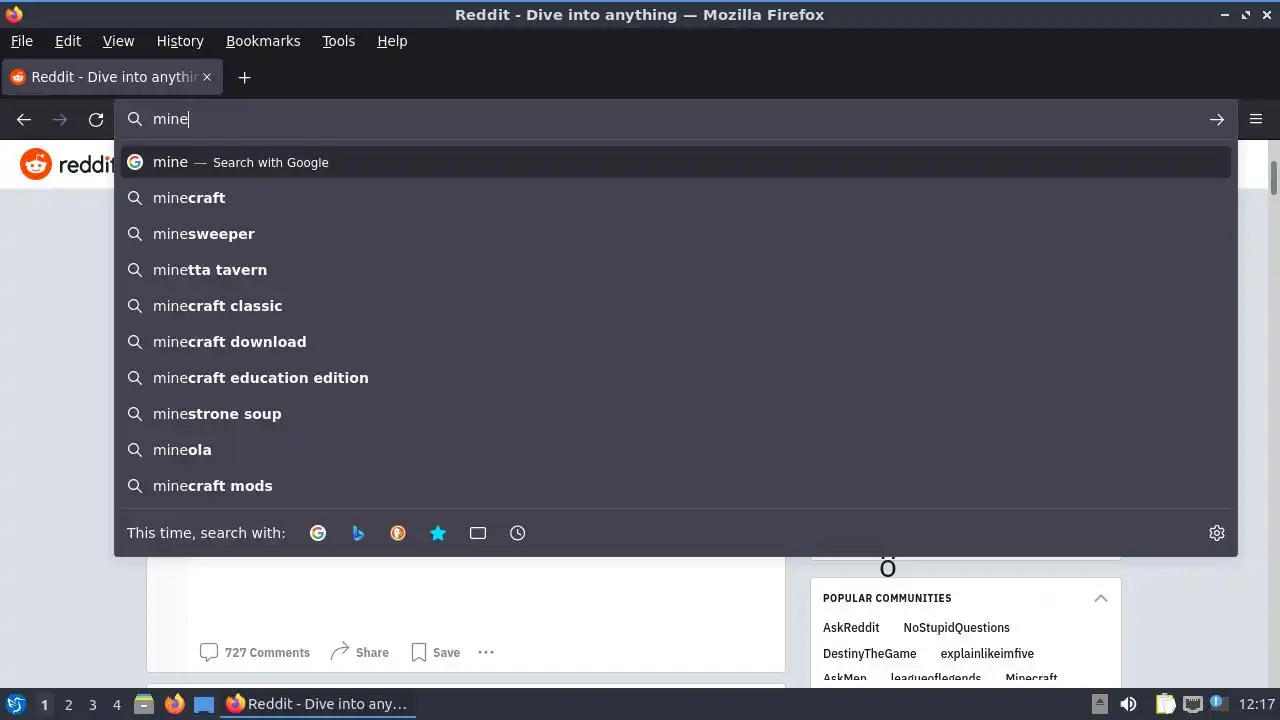1280x720 pixels.
Task: Search this time with Bing icon
Action: click(358, 533)
